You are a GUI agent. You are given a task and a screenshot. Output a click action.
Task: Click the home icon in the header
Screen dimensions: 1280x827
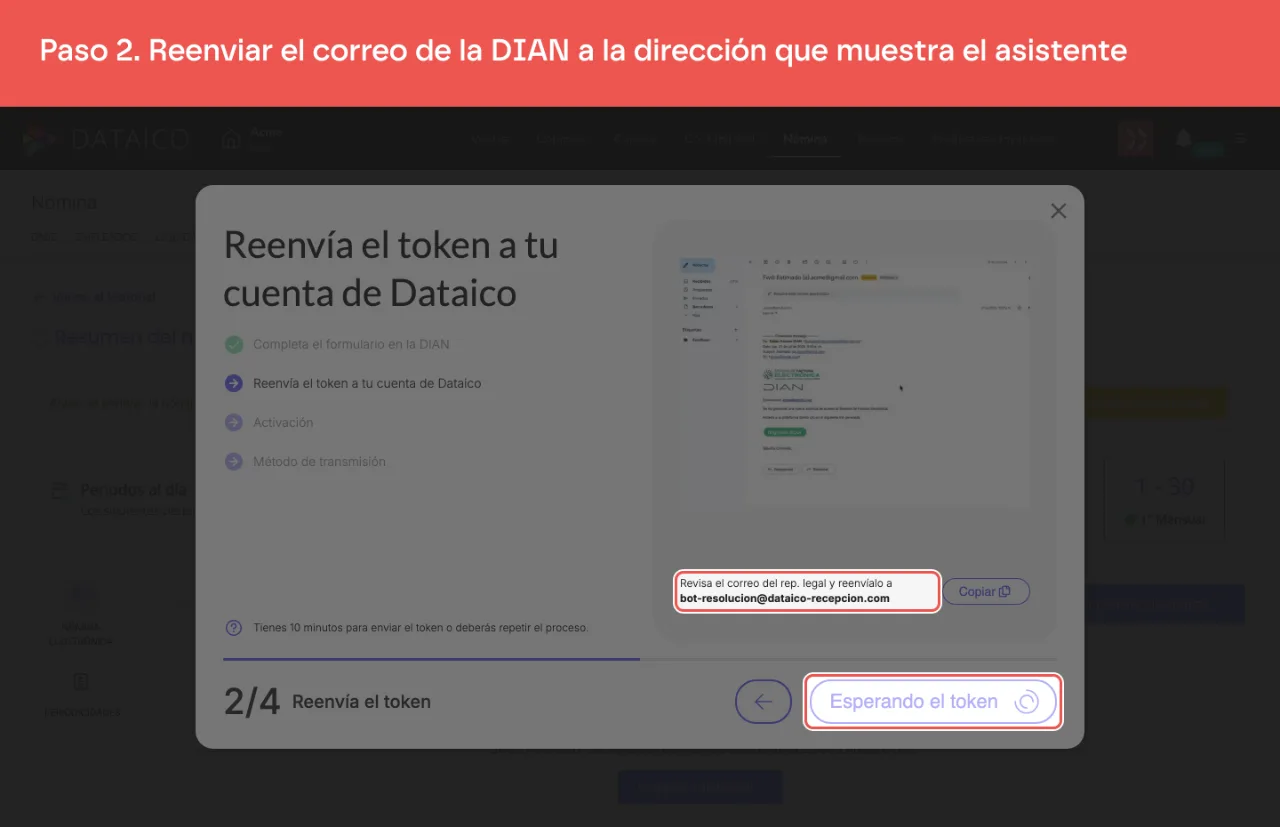coord(232,139)
